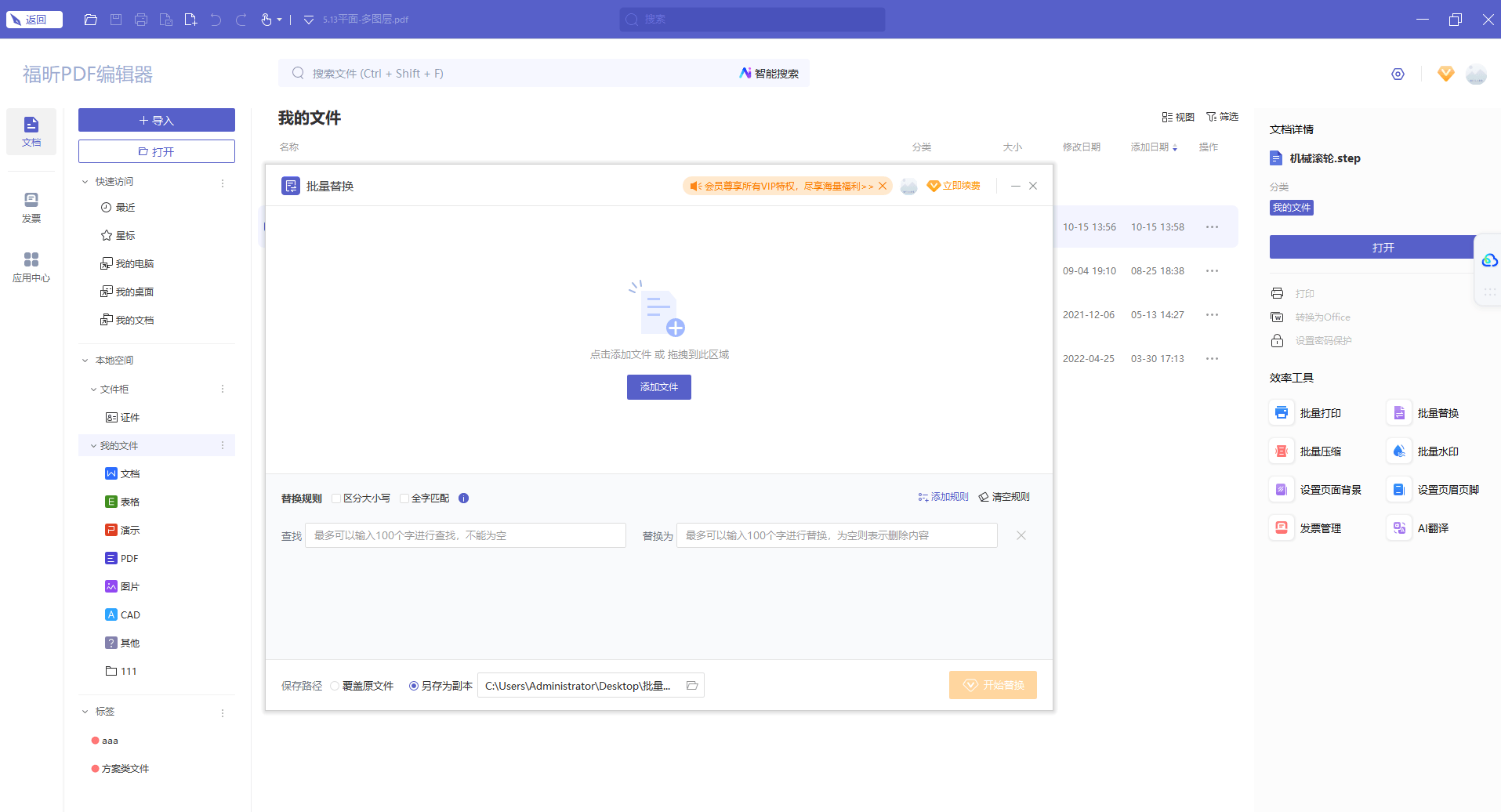Image resolution: width=1501 pixels, height=812 pixels.
Task: Select the aaa tag
Action: coord(105,741)
